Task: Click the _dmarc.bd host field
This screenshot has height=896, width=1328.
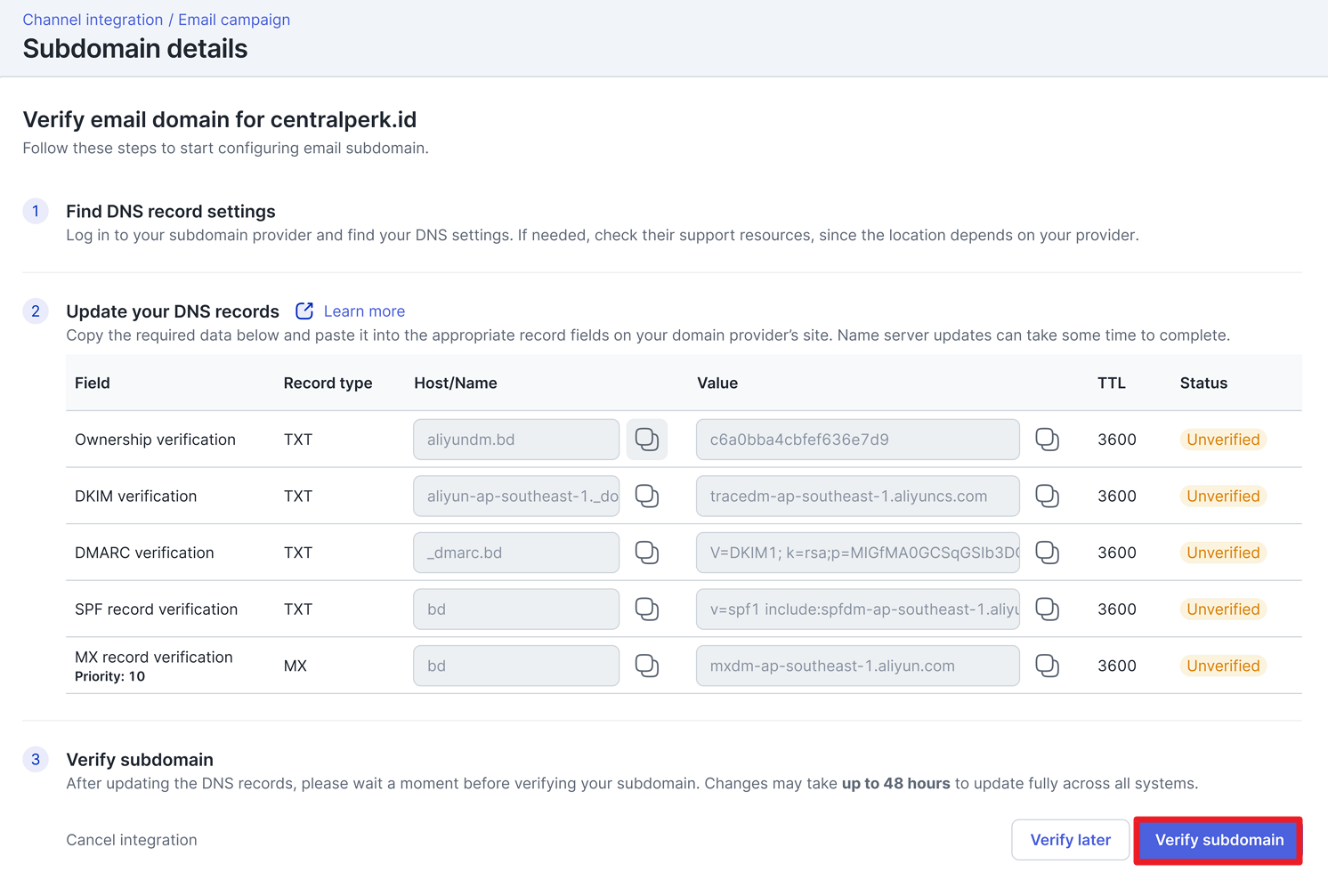Action: (x=516, y=553)
